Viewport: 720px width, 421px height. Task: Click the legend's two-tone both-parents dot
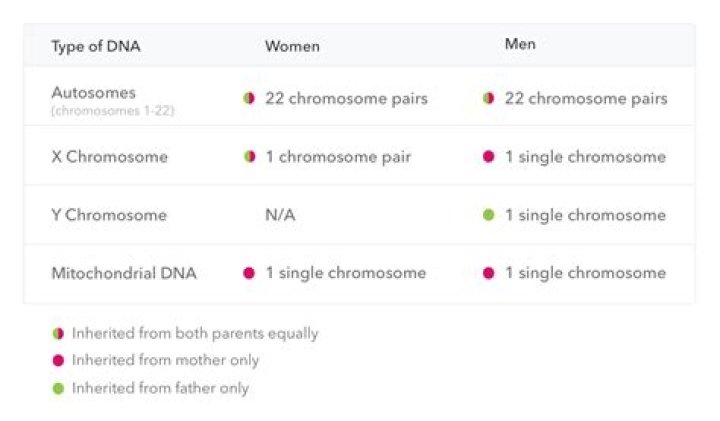[58, 334]
